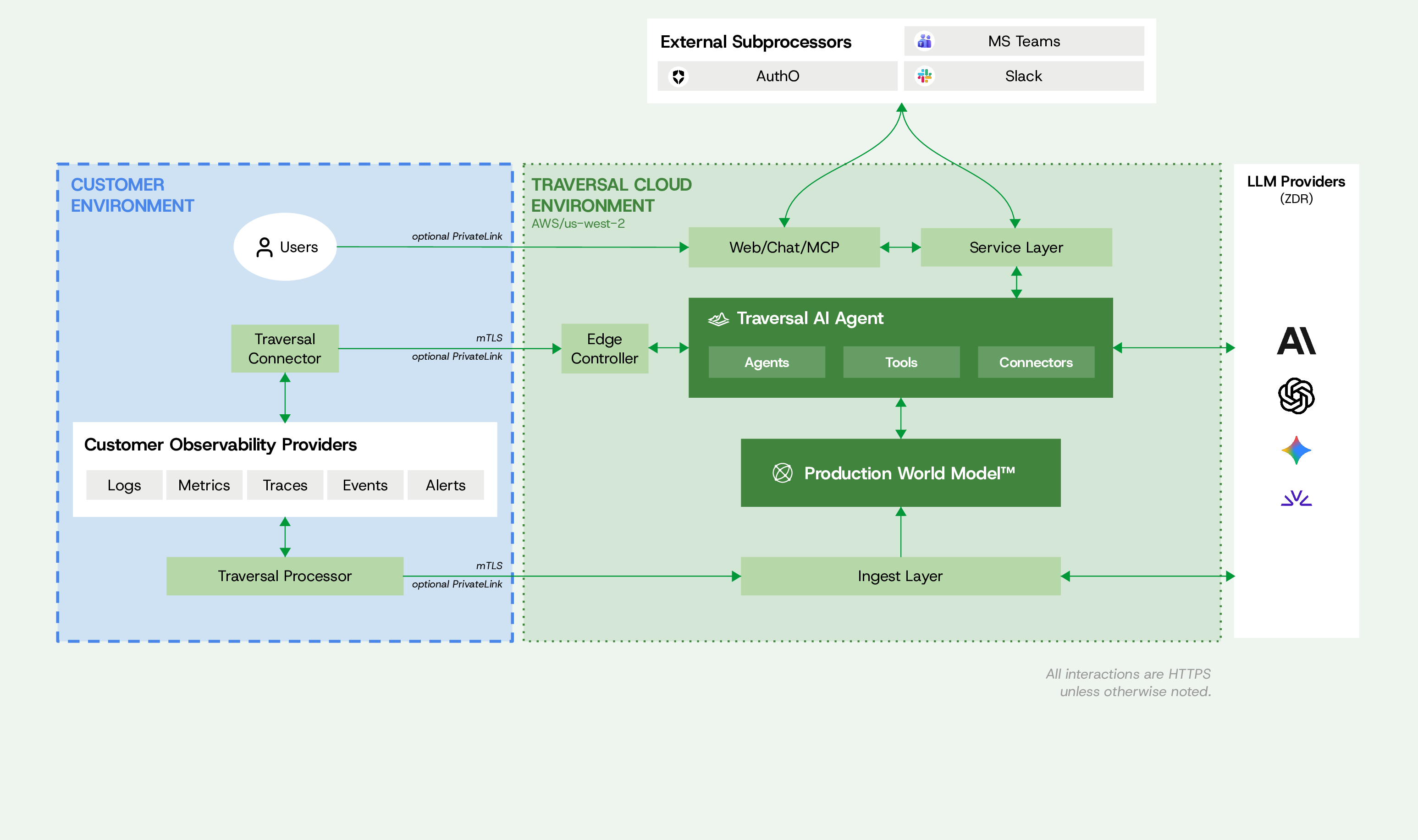Click the 'Traversal AI Agent' title text
This screenshot has width=1418, height=840.
point(810,318)
